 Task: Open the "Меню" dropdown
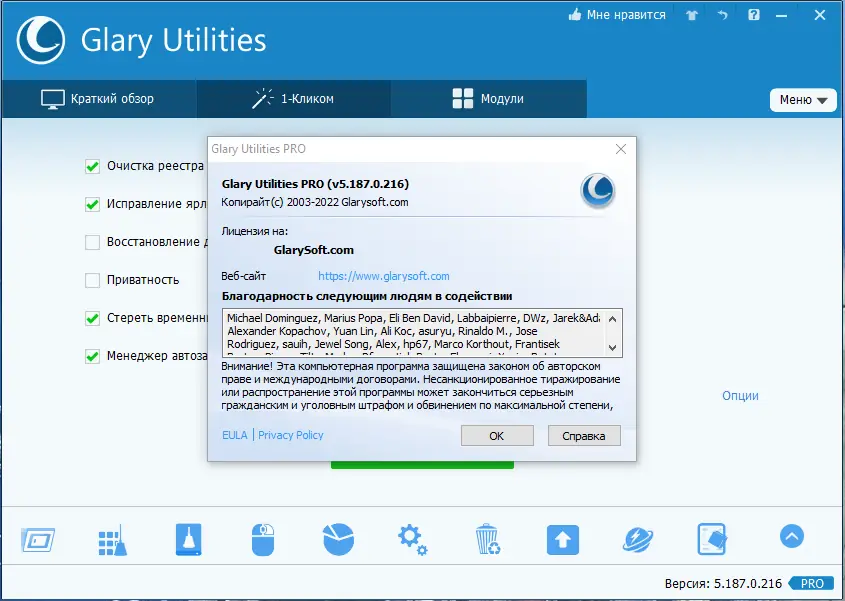tap(802, 100)
